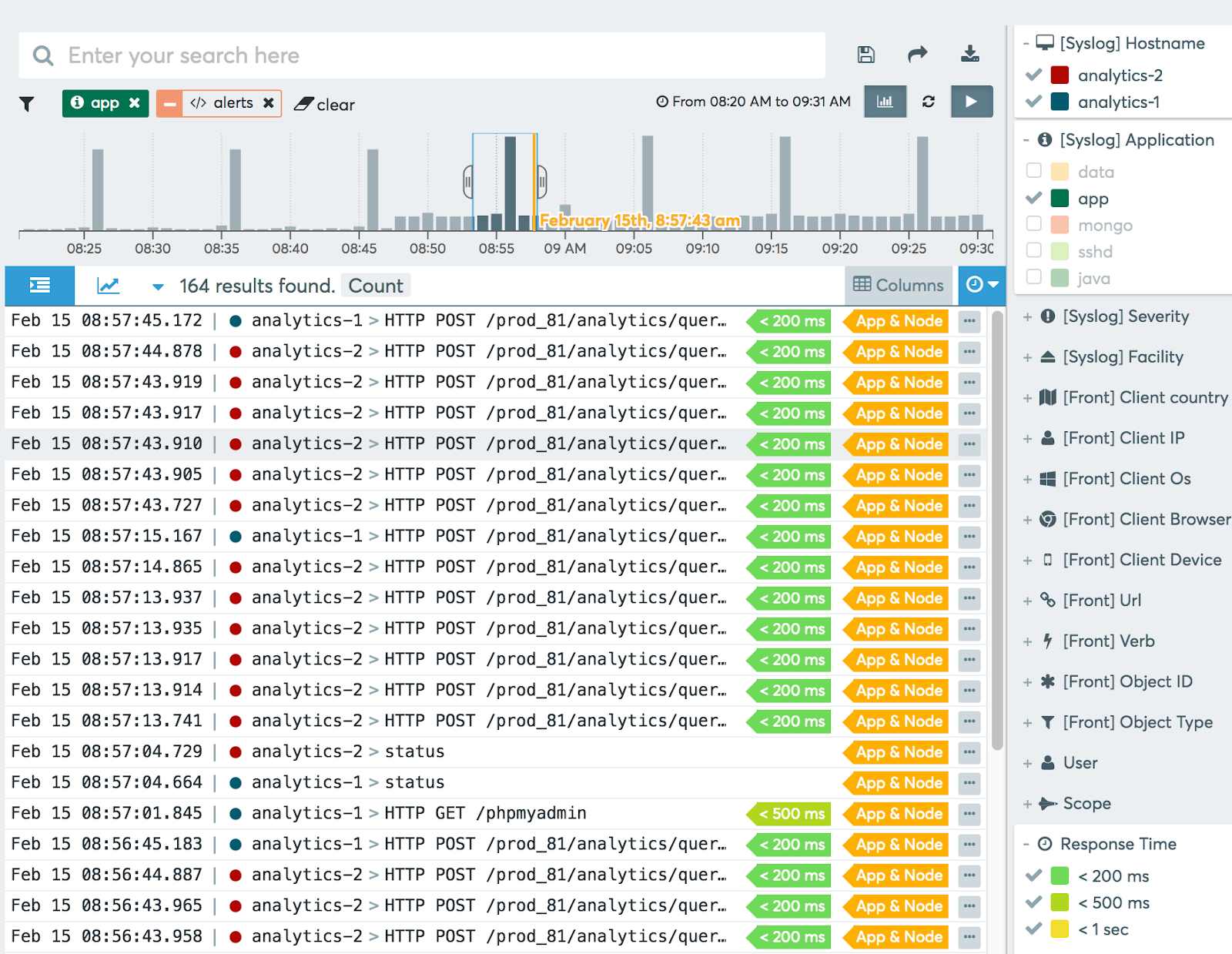The height and width of the screenshot is (954, 1232).
Task: Expand the [Syslog] Facility facet
Action: point(1027,358)
